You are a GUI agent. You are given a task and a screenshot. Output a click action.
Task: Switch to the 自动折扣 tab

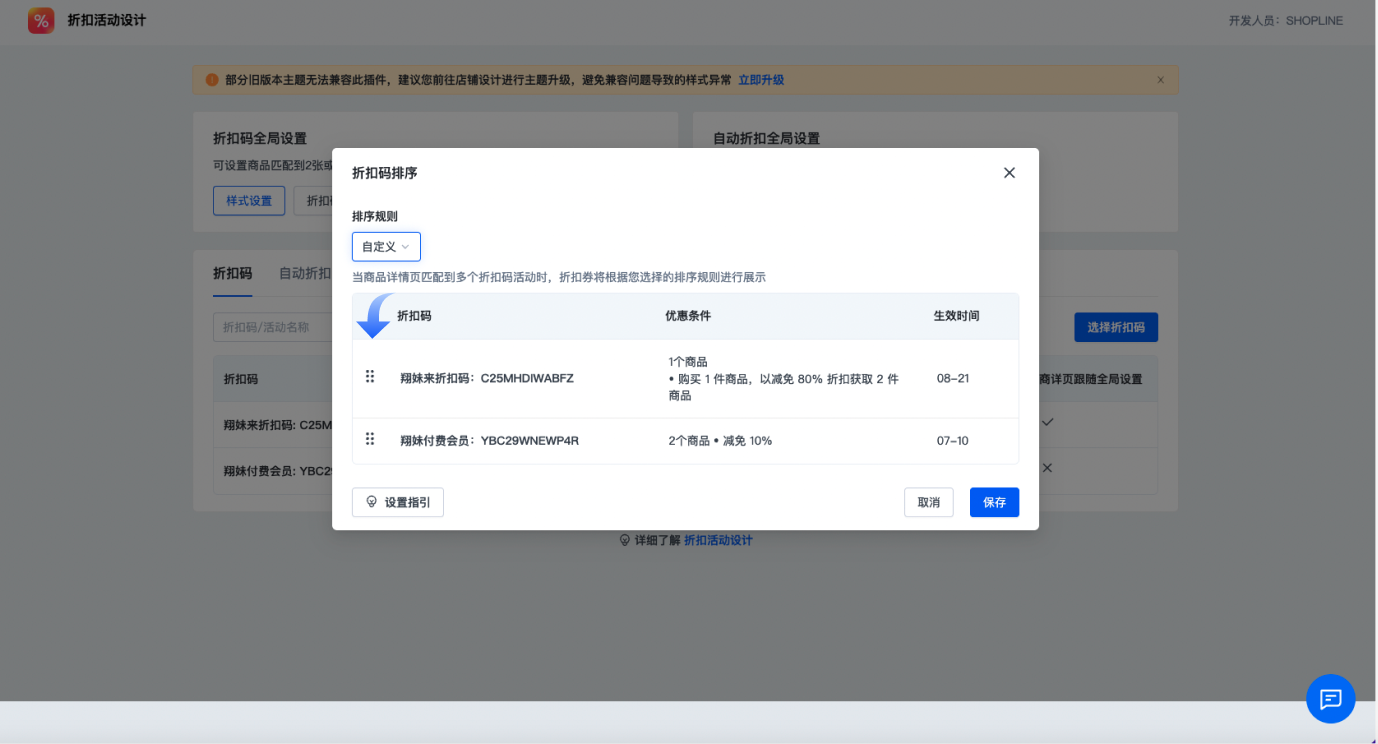pos(305,273)
